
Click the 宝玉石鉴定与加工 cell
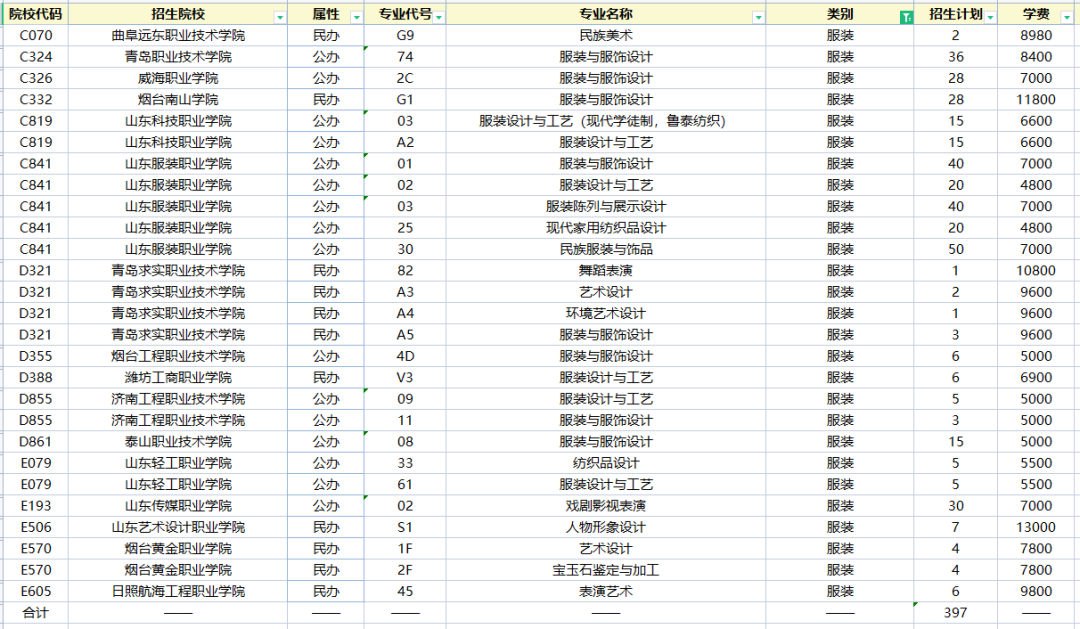605,570
